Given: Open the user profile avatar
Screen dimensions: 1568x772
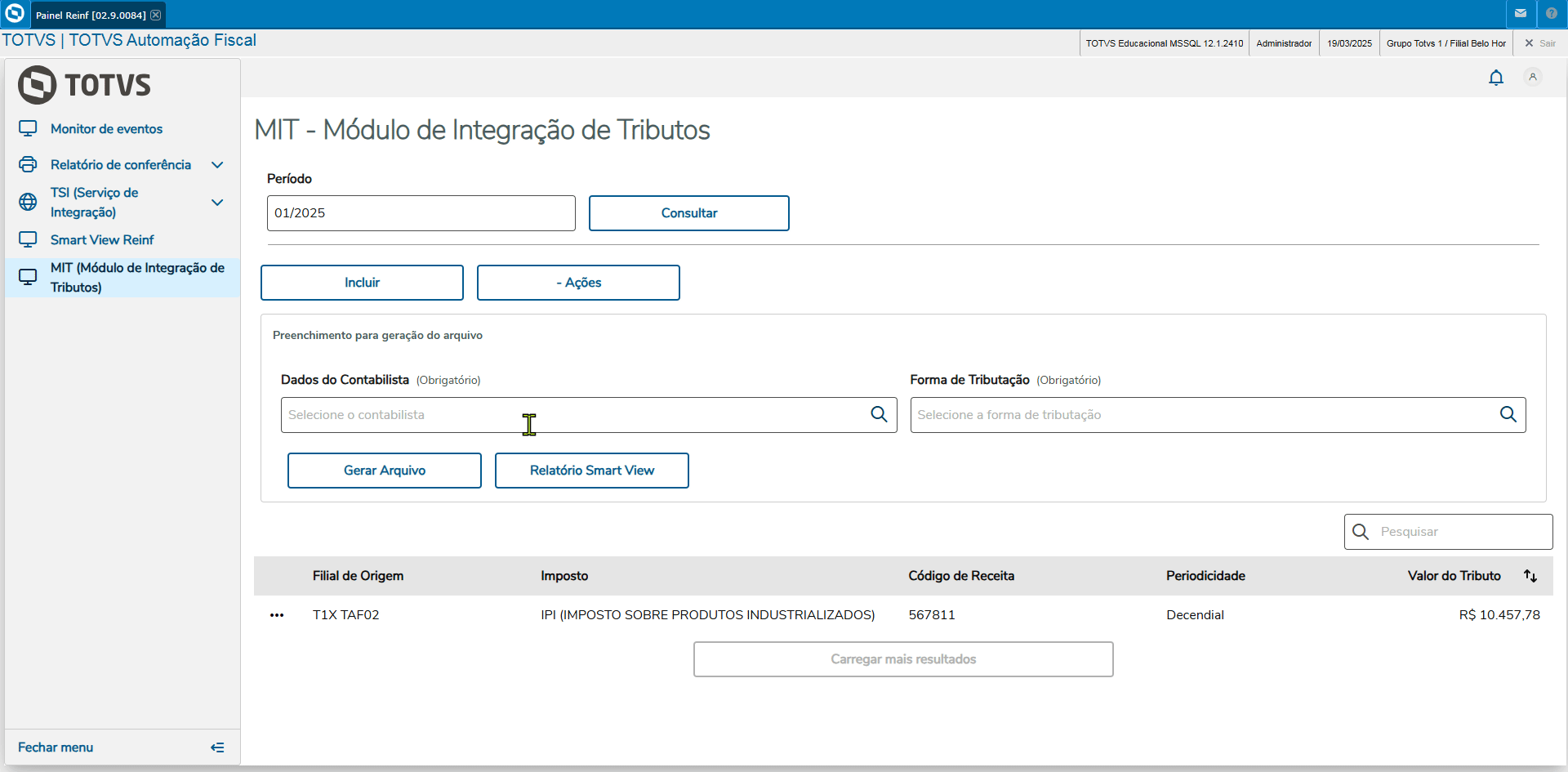Looking at the screenshot, I should coord(1533,78).
